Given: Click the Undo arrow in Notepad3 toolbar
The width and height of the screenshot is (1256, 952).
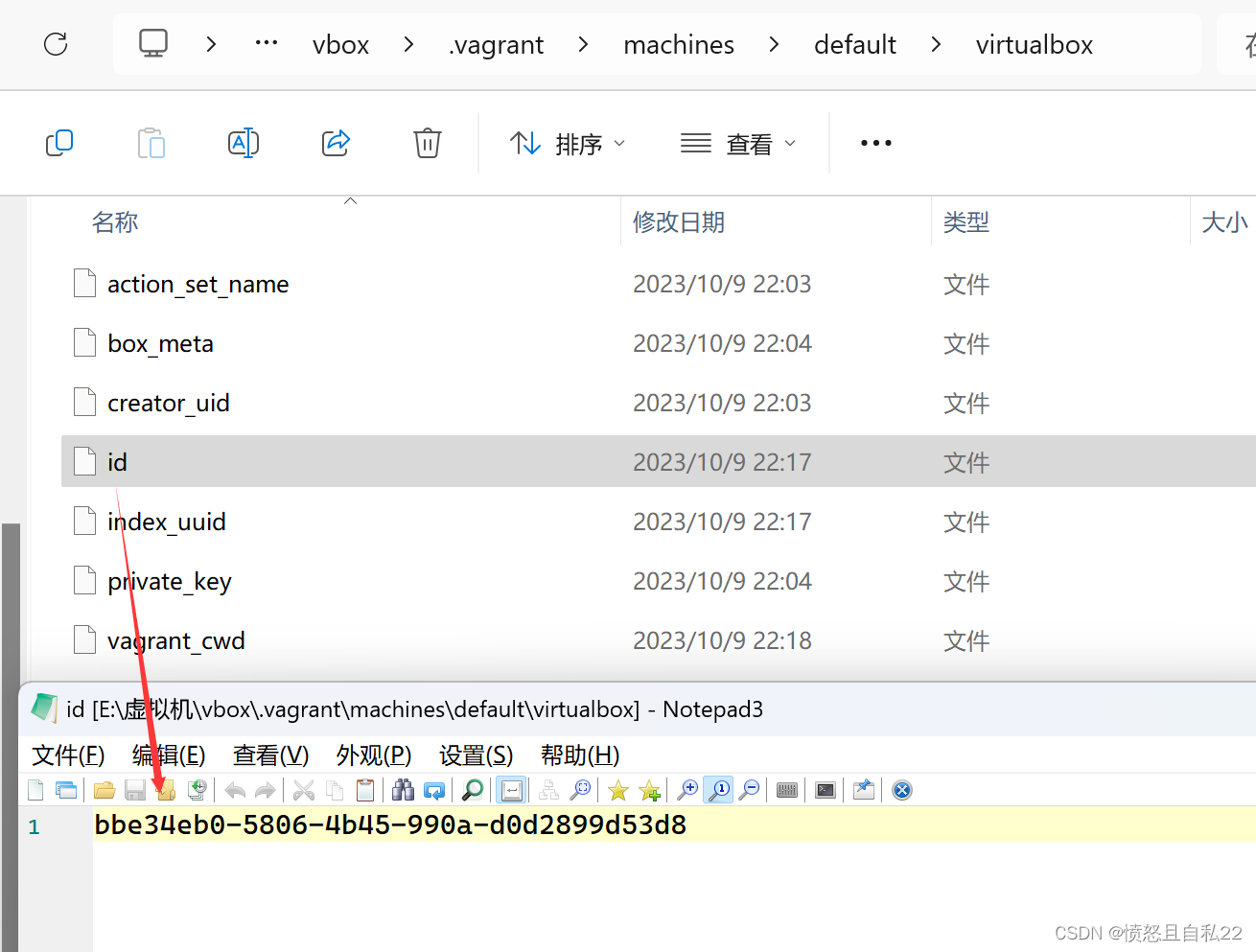Looking at the screenshot, I should point(235,790).
